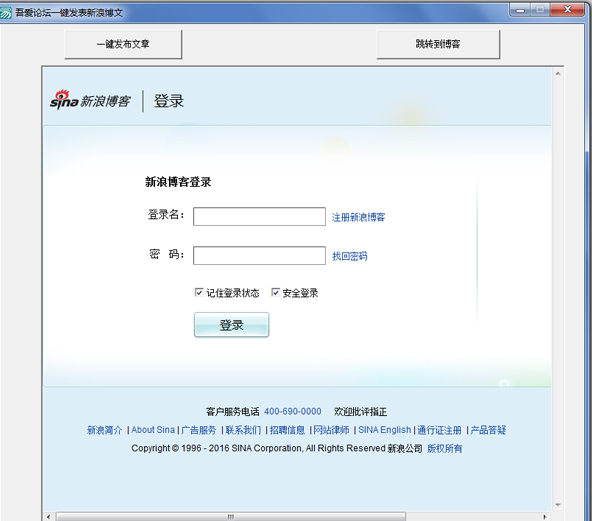Toggle the 记住登录状态 checkbox
The width and height of the screenshot is (592, 521).
point(199,292)
